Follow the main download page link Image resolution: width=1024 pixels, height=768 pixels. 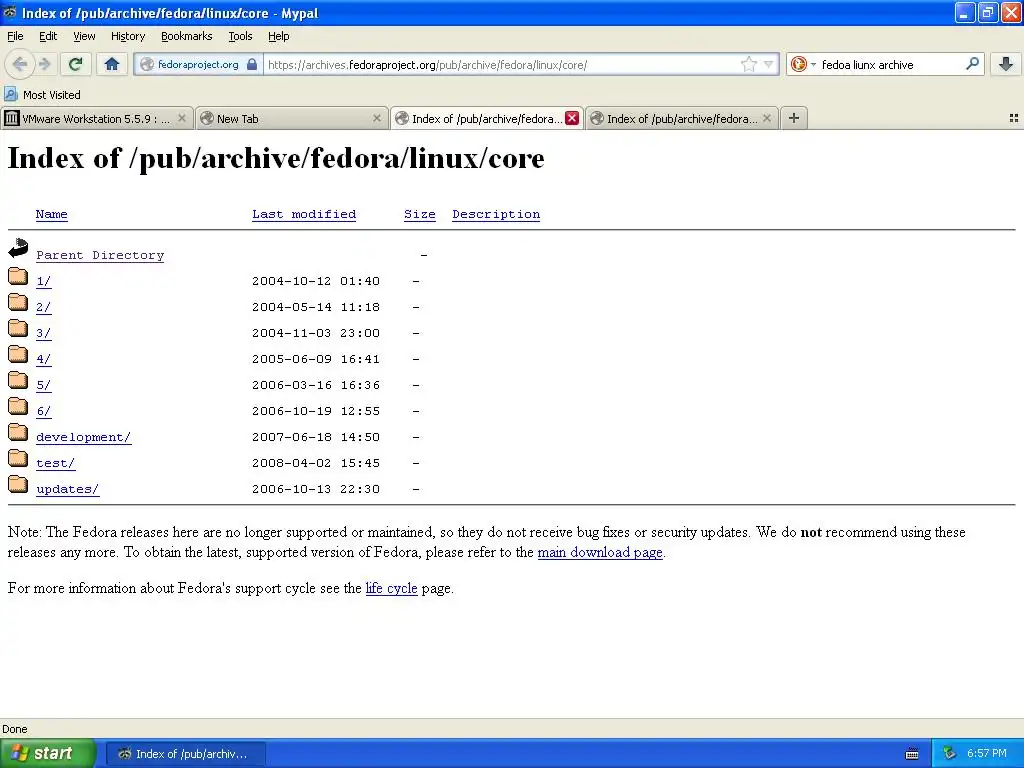click(x=600, y=552)
